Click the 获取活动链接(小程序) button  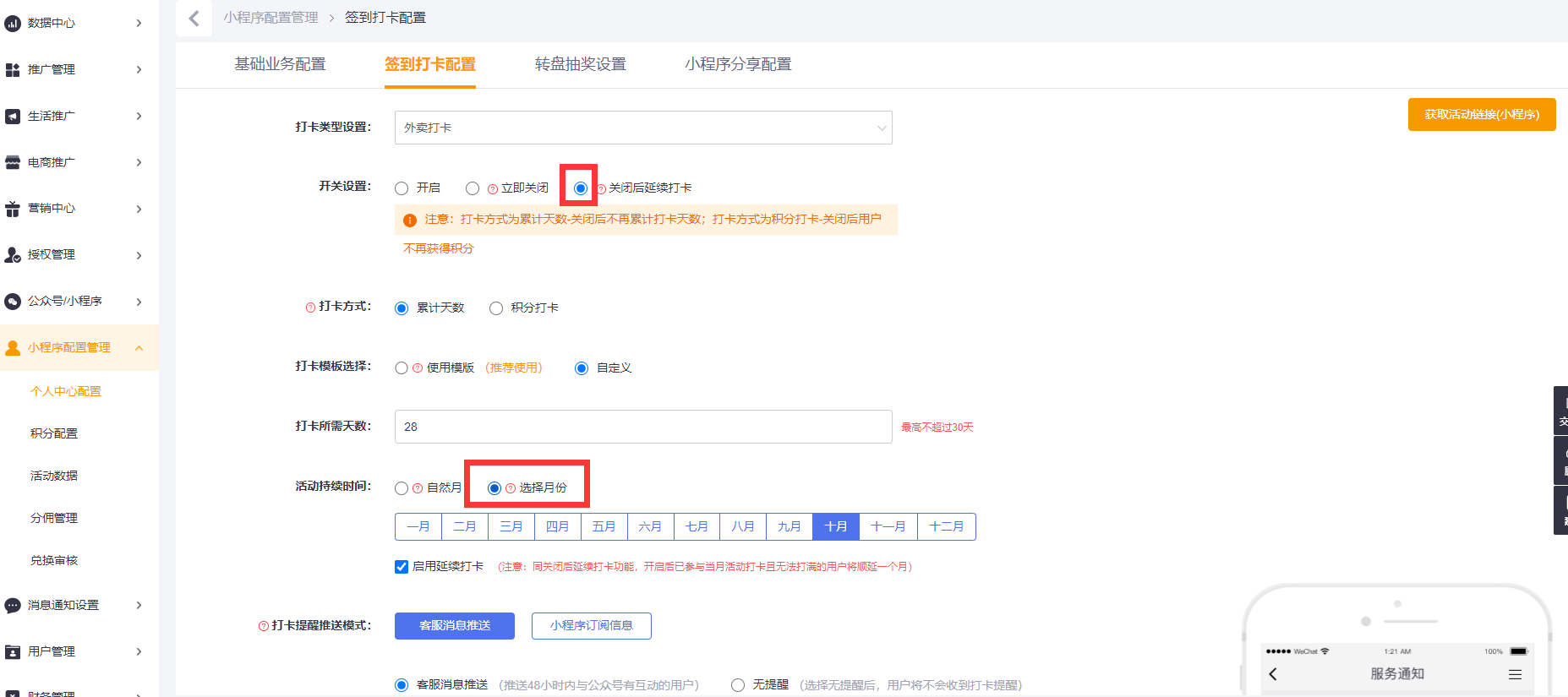tap(1481, 115)
